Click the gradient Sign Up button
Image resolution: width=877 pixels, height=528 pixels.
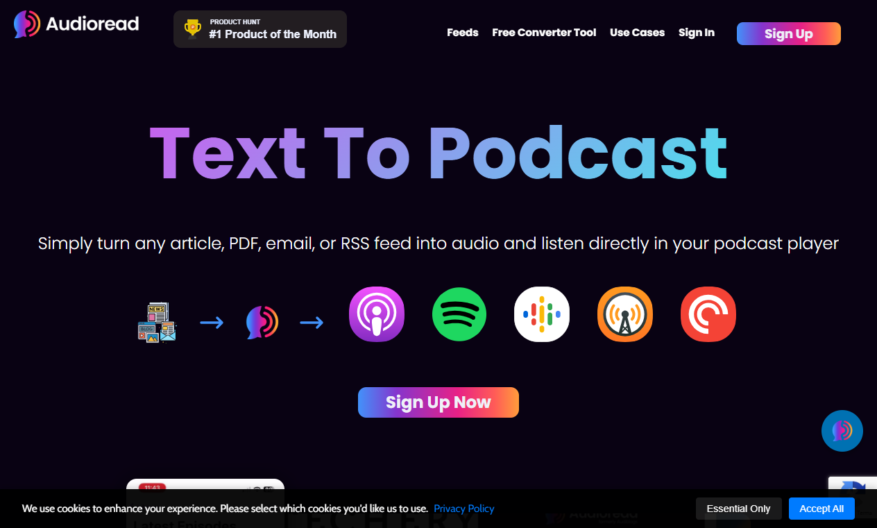(789, 34)
